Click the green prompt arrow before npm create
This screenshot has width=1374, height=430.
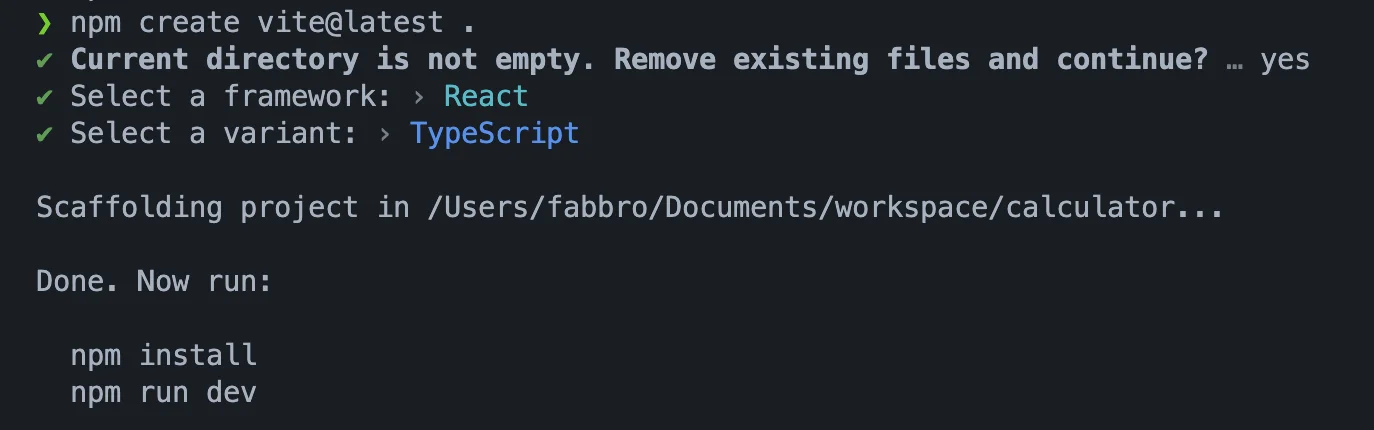pos(44,22)
